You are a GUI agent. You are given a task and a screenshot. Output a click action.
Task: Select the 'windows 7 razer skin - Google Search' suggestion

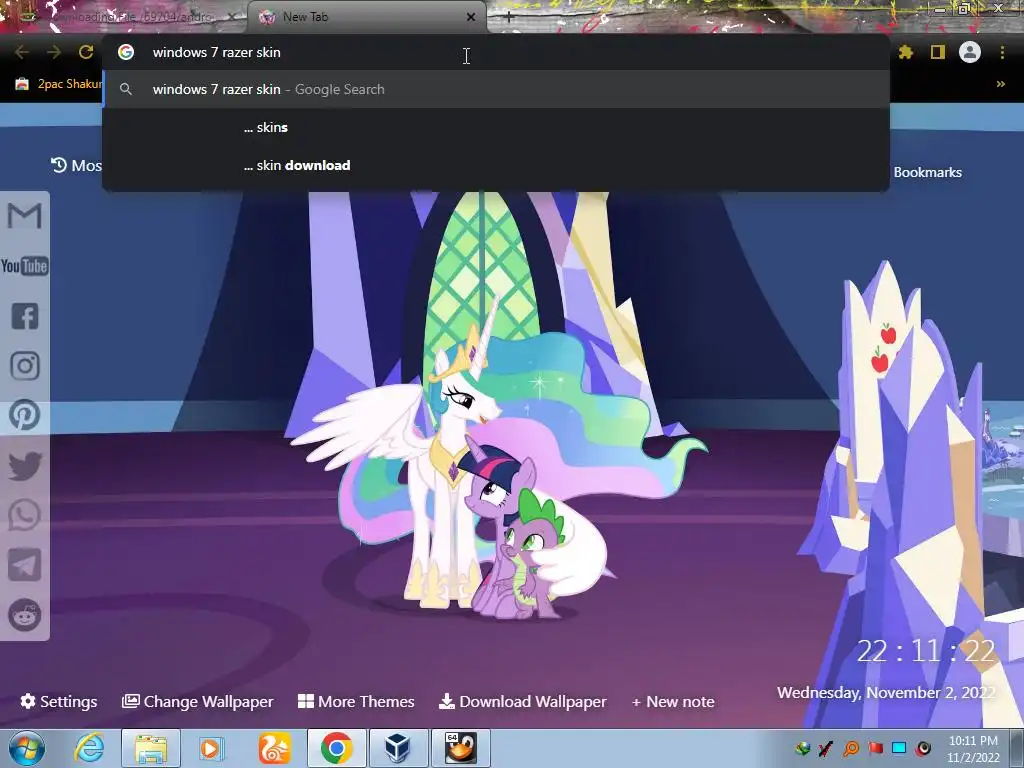click(x=496, y=89)
